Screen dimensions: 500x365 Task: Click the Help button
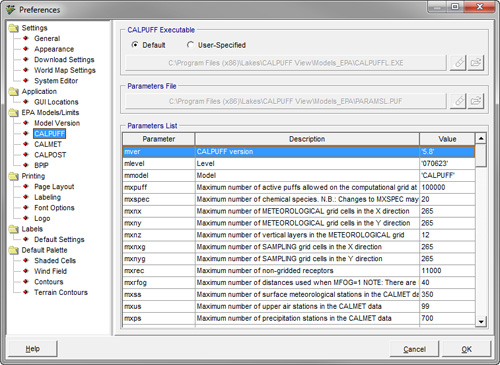[x=33, y=349]
